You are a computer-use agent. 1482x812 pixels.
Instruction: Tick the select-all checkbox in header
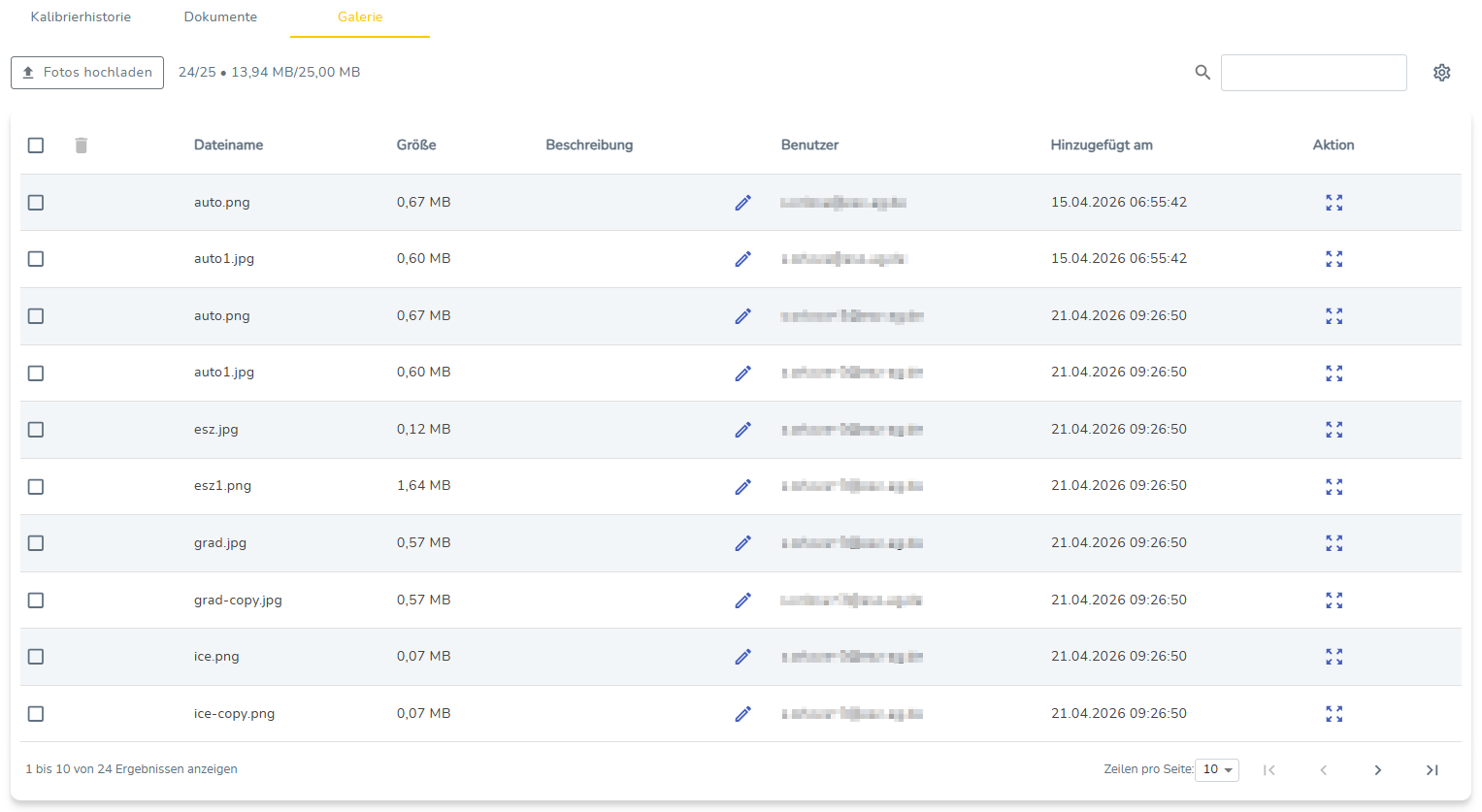coord(36,146)
